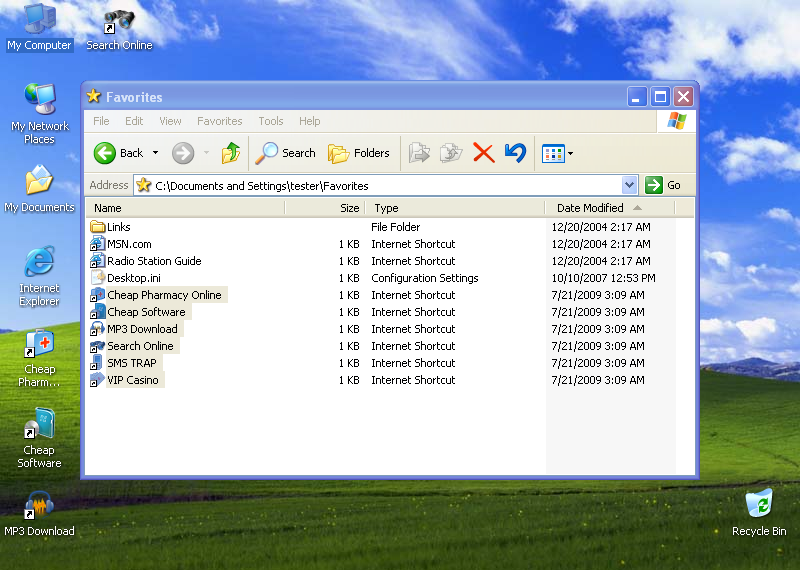This screenshot has width=800, height=570.
Task: Select the MSN.com shortcut icon
Action: pos(97,243)
